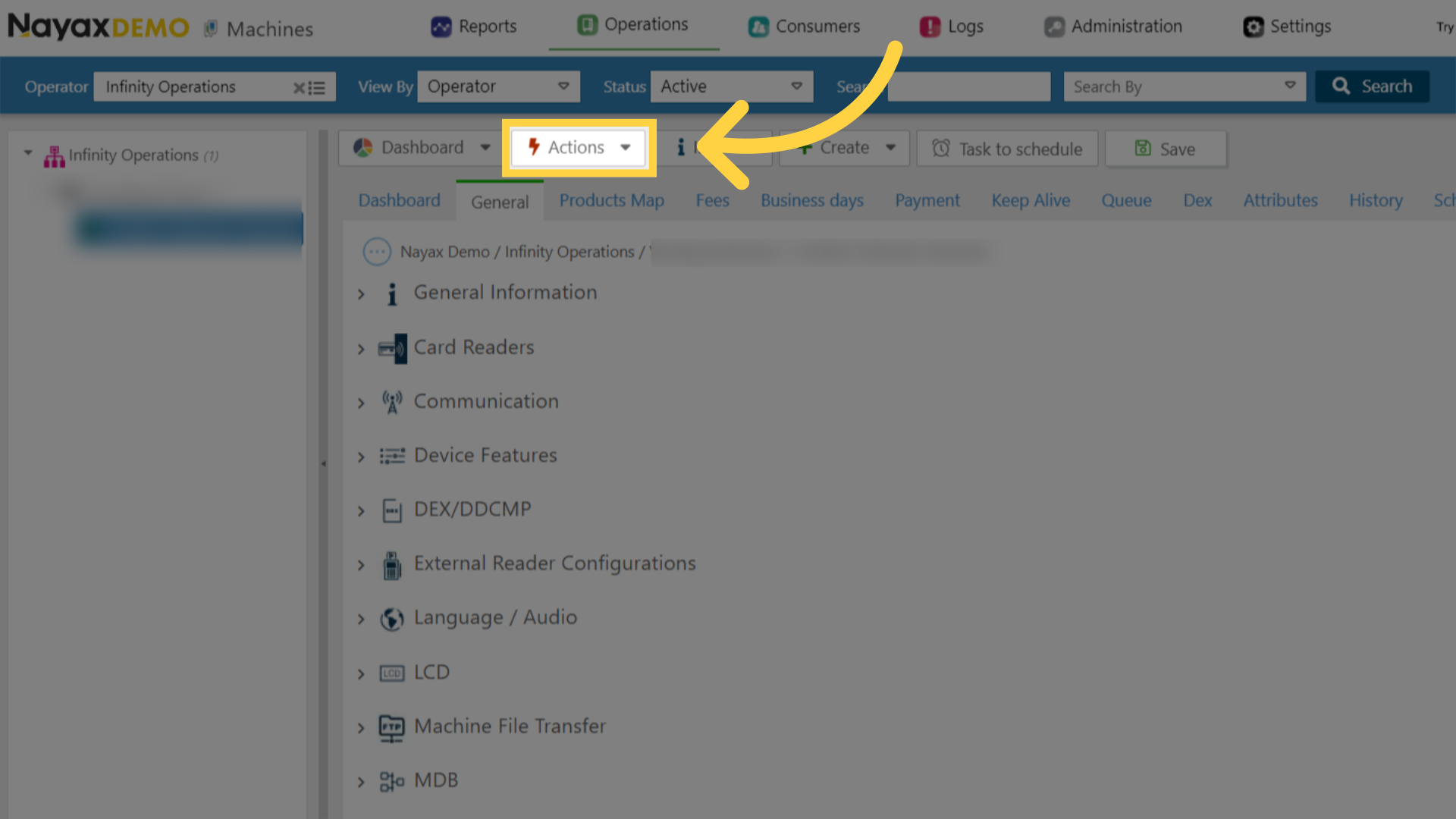Image resolution: width=1456 pixels, height=819 pixels.
Task: Open the operator list icon
Action: pyautogui.click(x=317, y=88)
